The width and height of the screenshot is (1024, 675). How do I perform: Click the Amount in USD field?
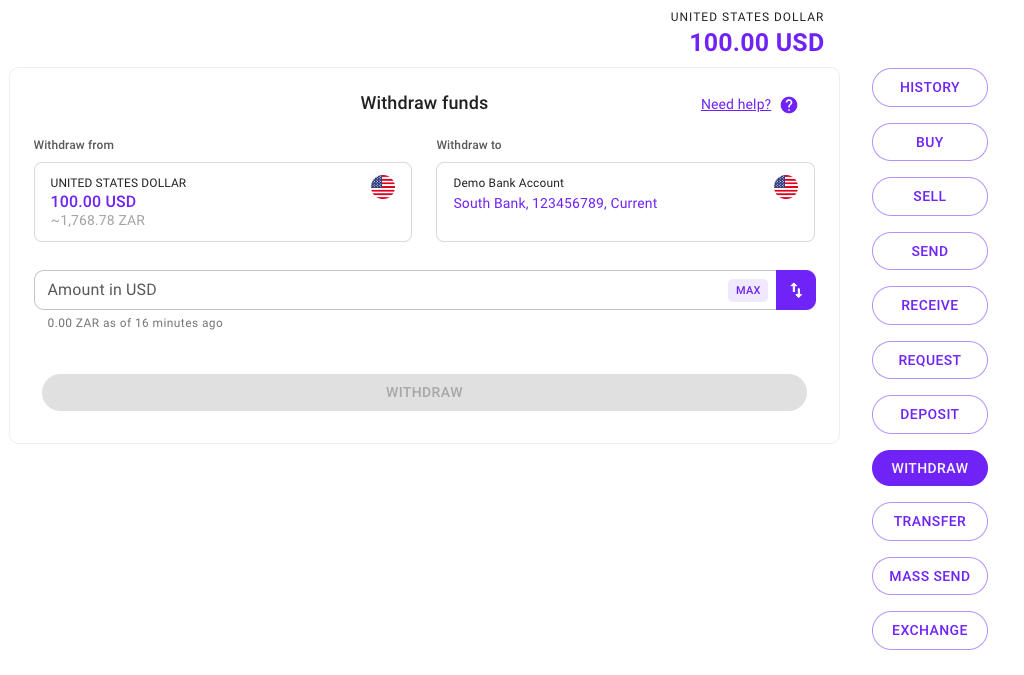(380, 290)
